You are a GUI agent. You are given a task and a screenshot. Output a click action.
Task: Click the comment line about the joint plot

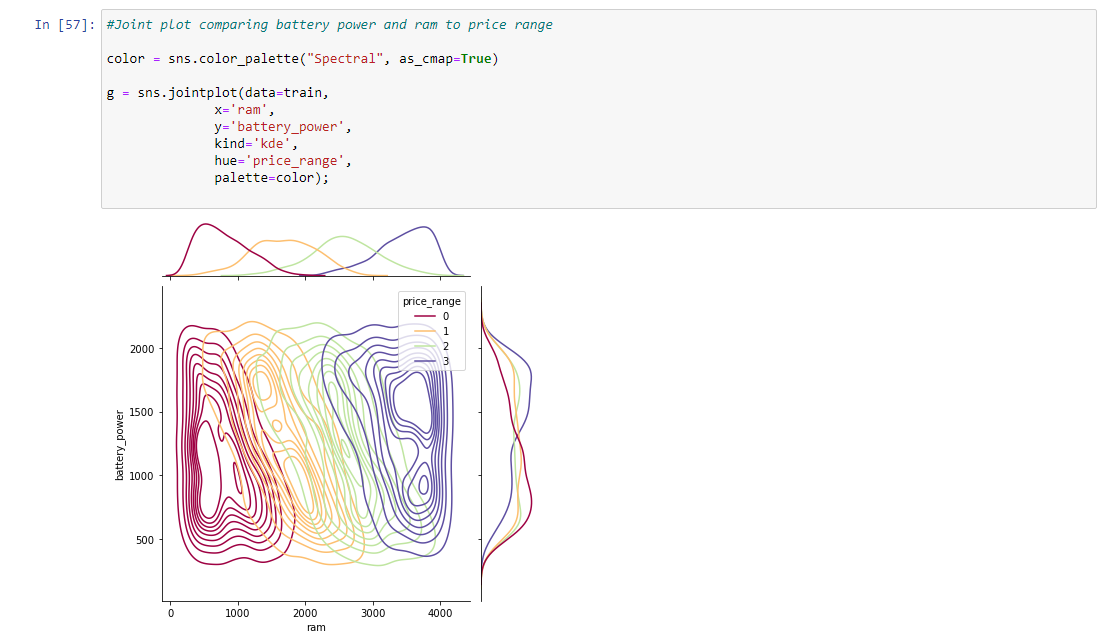329,25
